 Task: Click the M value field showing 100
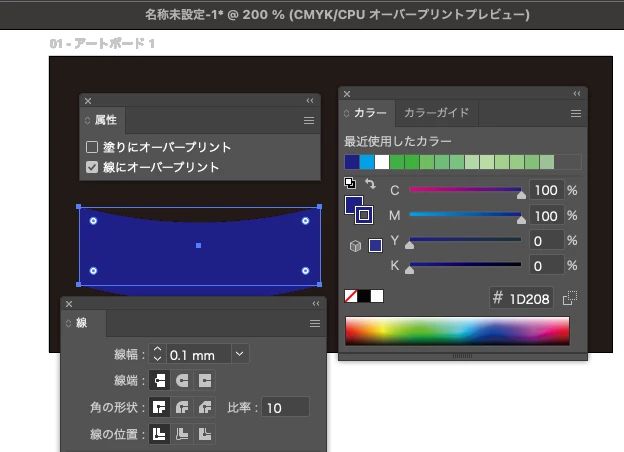point(547,216)
